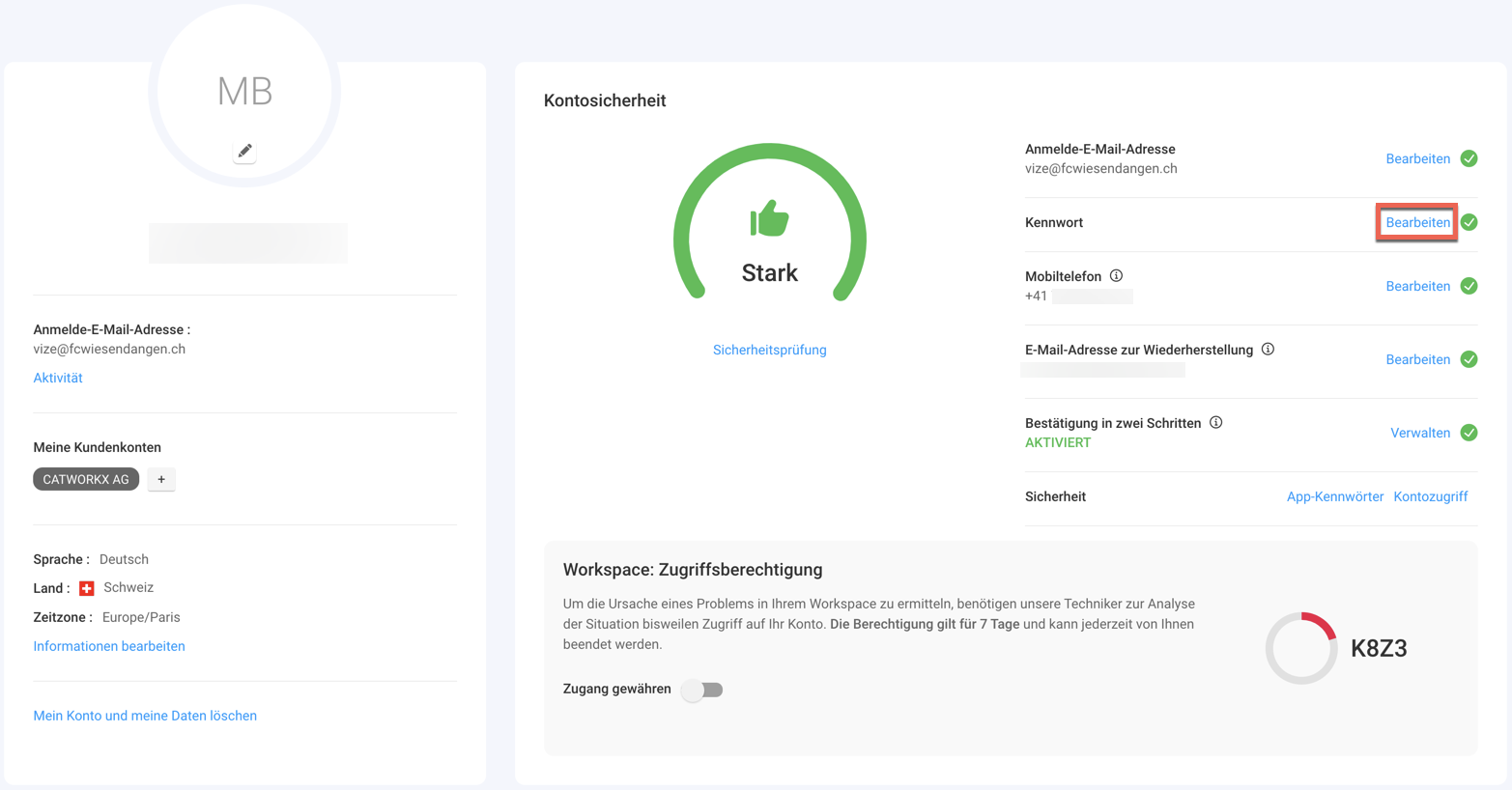The width and height of the screenshot is (1512, 790).
Task: Click the pencil icon to edit avatar
Action: [x=244, y=151]
